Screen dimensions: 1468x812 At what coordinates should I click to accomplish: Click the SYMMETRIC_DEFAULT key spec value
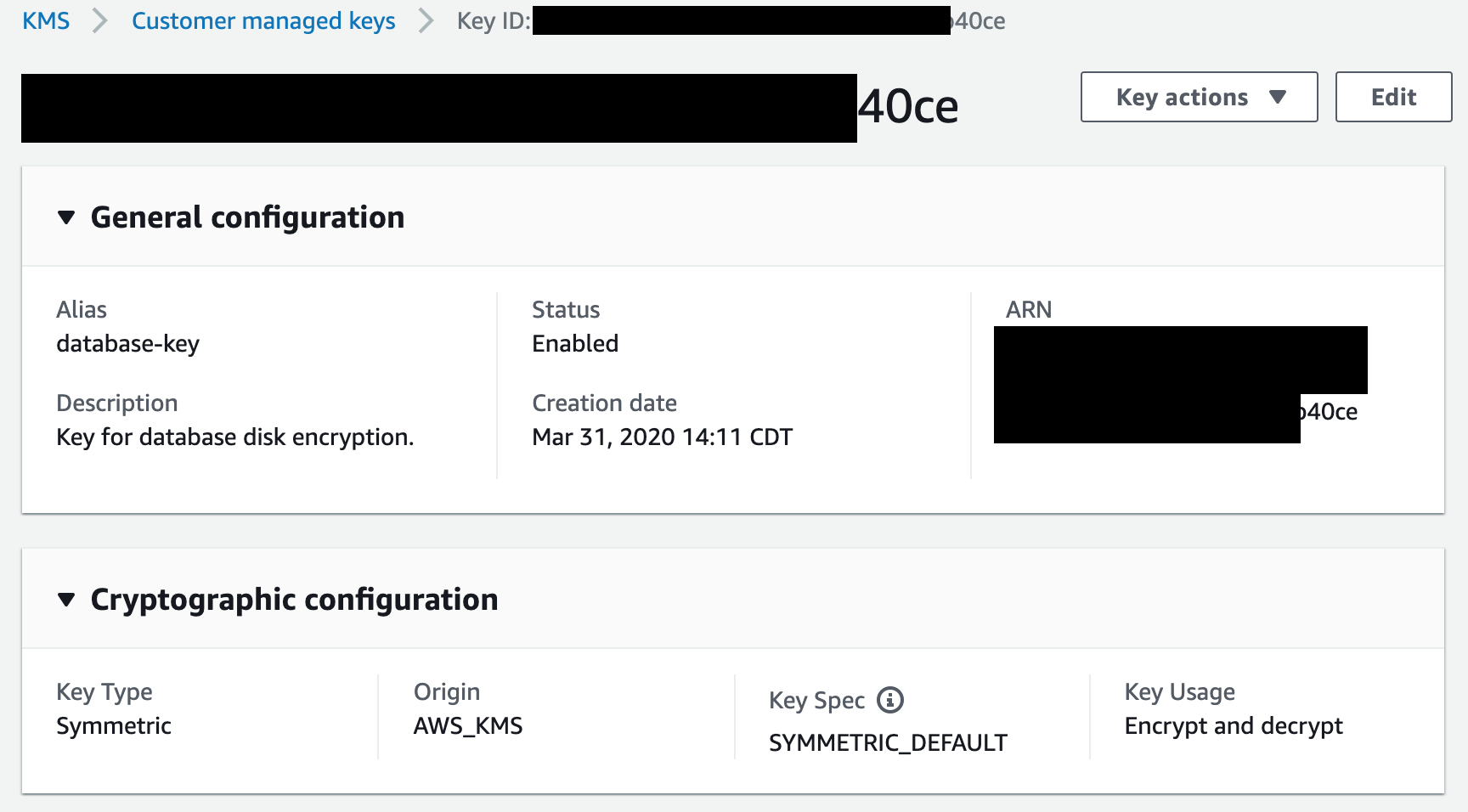point(888,742)
